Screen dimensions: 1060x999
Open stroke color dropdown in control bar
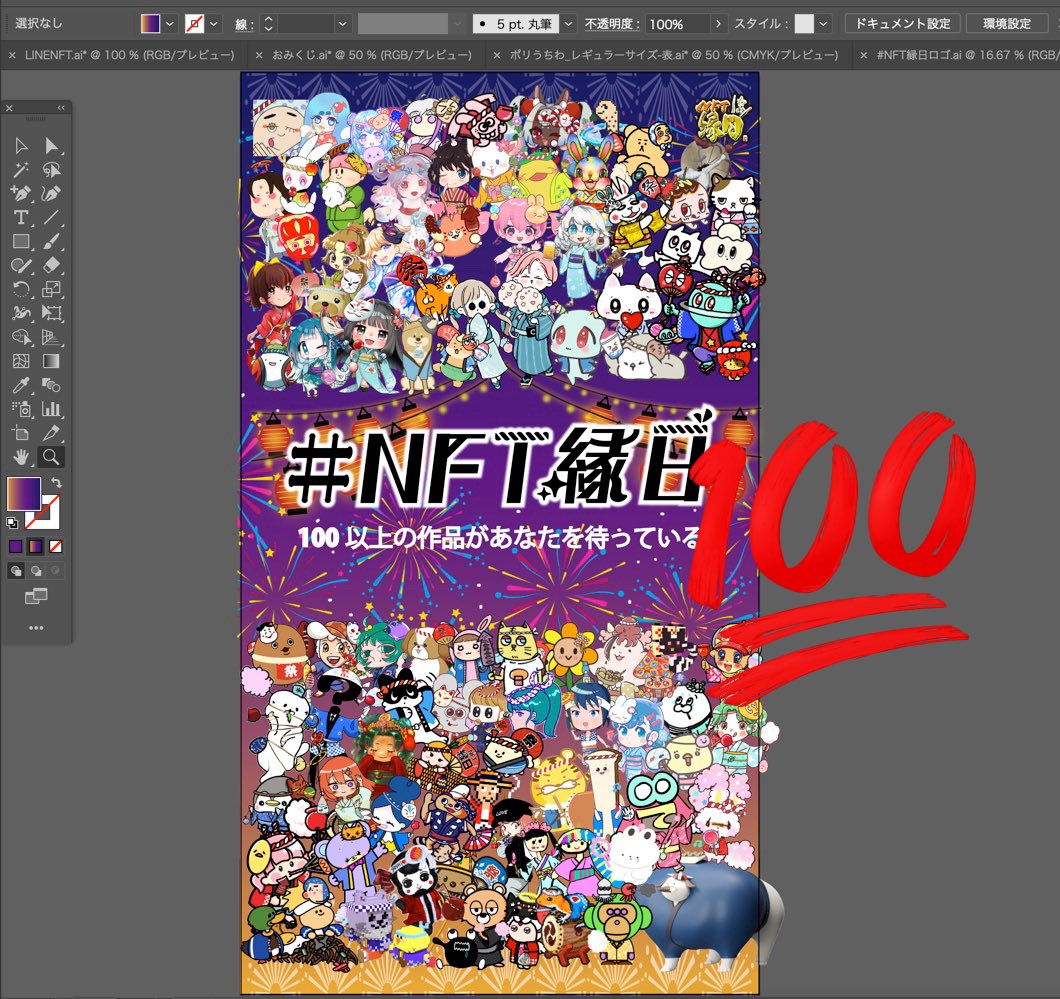point(214,24)
